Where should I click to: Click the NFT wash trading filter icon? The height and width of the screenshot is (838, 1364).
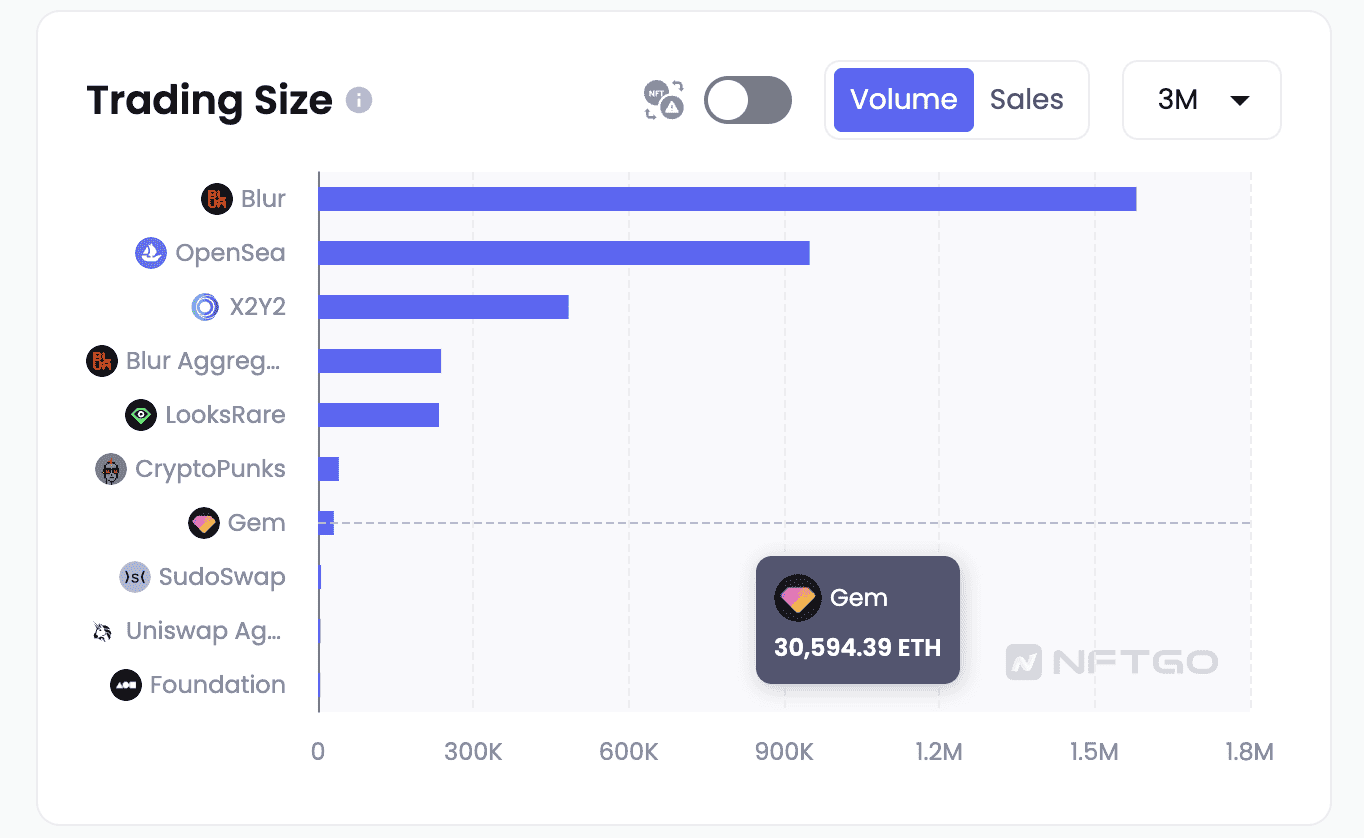click(664, 100)
